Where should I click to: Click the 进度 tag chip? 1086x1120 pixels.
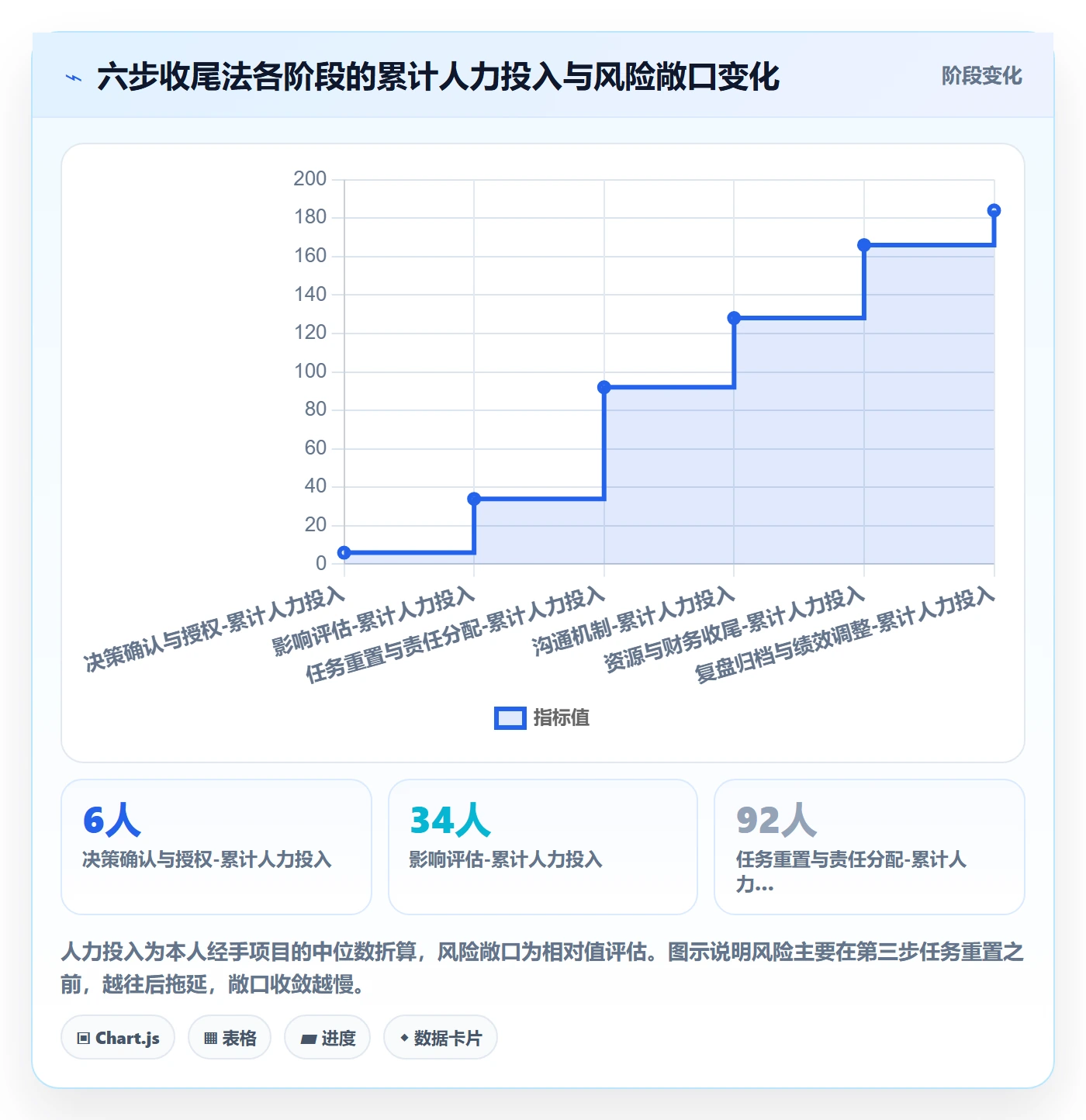coord(327,1038)
